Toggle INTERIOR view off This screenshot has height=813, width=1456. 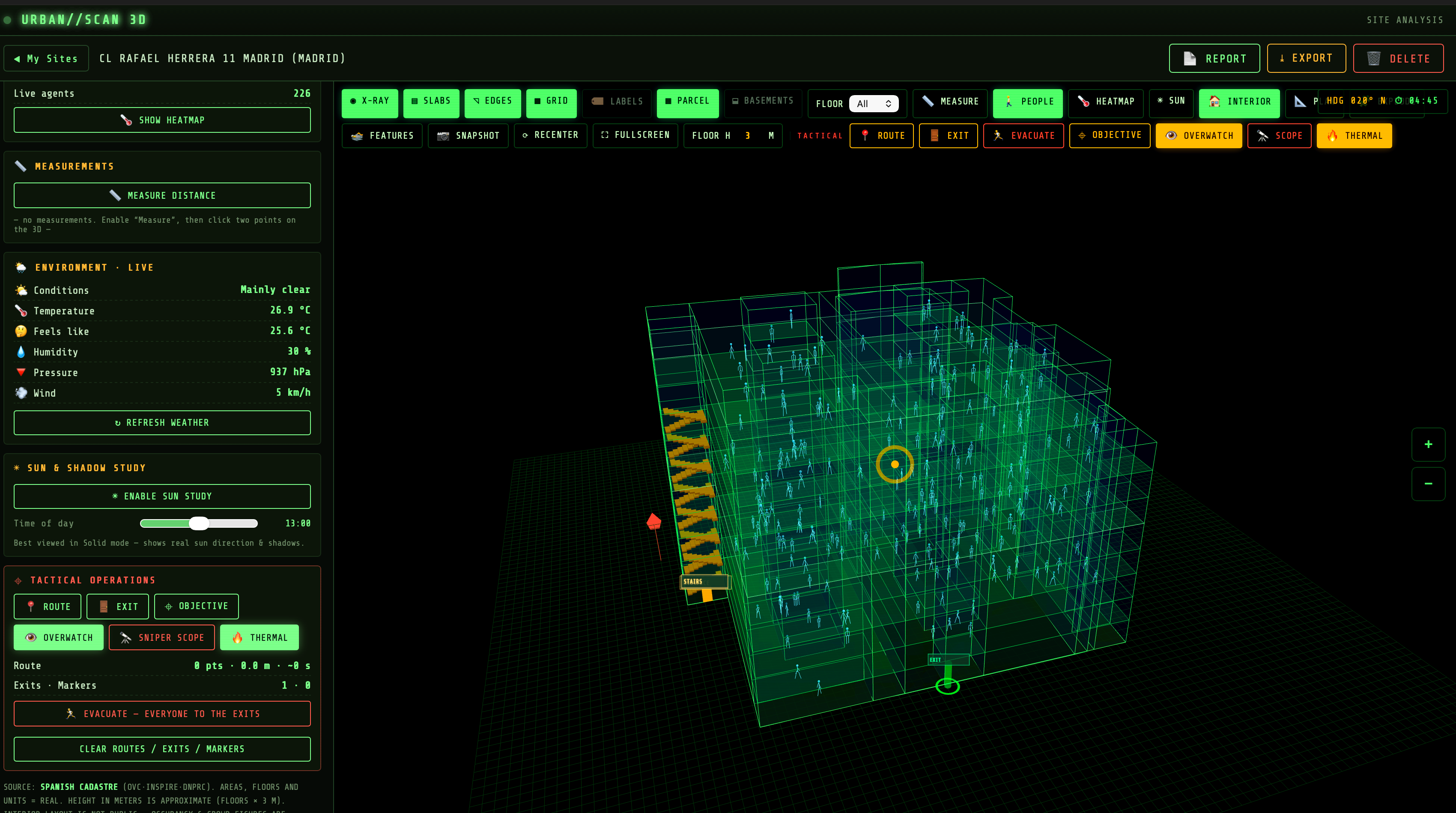pos(1239,104)
